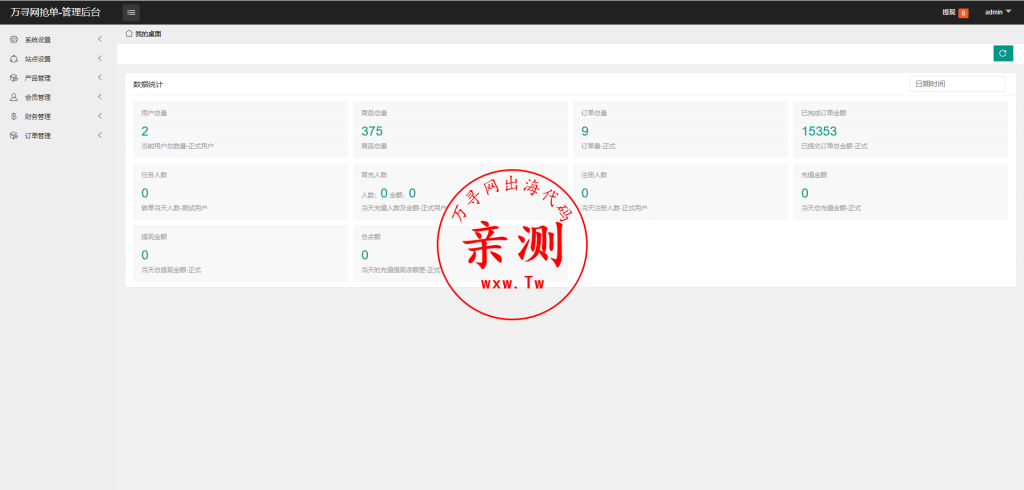Click the admin username
1024x490 pixels.
point(993,12)
